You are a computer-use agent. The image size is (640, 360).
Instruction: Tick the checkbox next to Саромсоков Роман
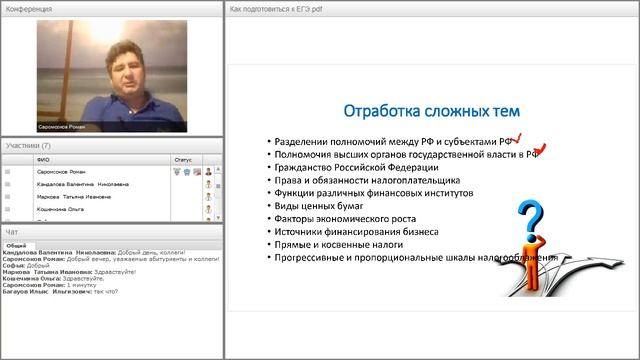point(7,172)
